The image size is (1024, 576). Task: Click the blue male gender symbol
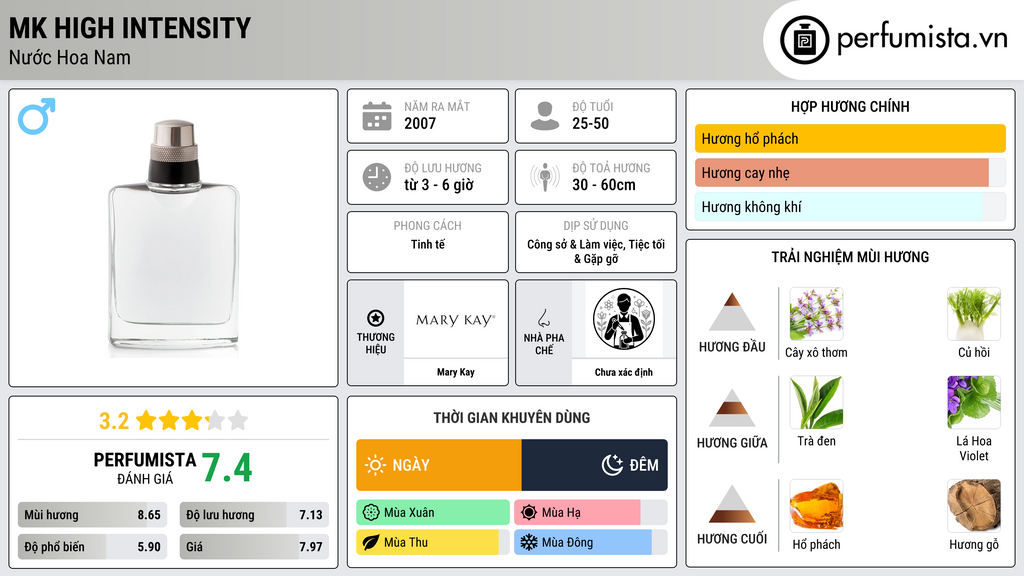tap(37, 116)
